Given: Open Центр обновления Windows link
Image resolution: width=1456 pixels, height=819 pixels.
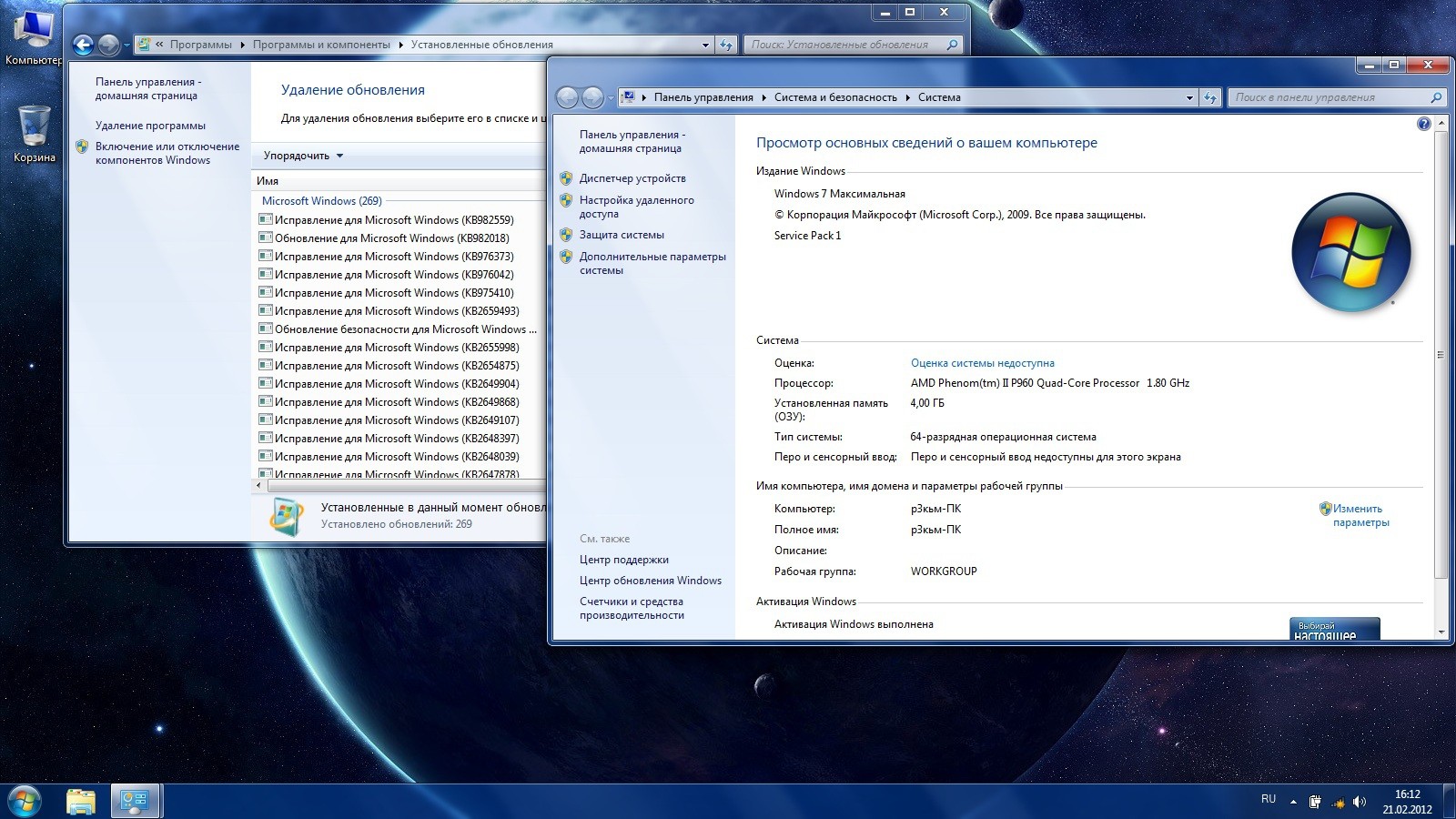Looking at the screenshot, I should pos(650,581).
